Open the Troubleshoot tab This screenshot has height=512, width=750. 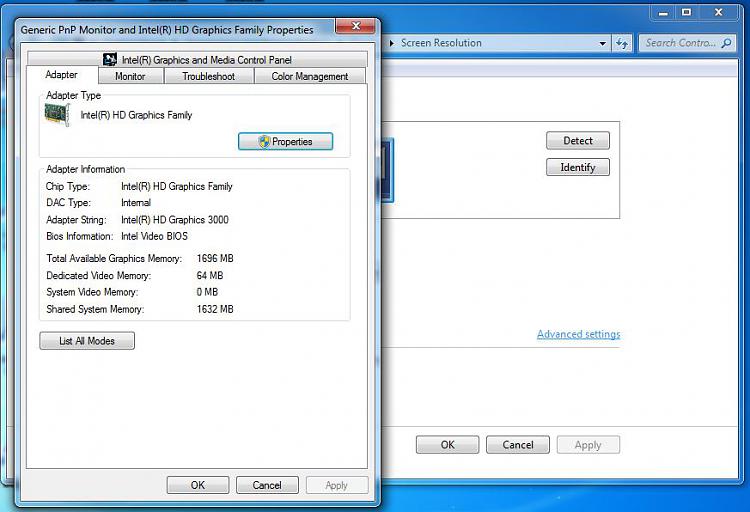click(209, 77)
